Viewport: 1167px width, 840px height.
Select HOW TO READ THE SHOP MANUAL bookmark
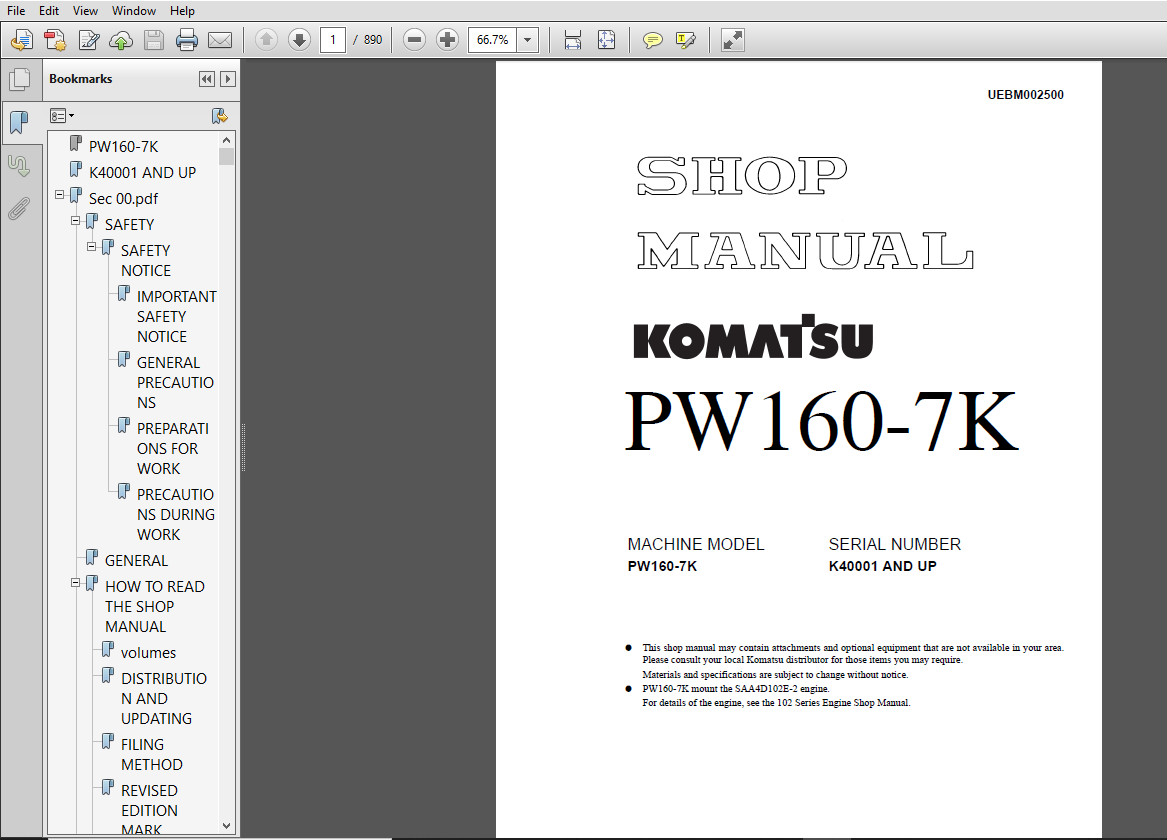point(155,606)
